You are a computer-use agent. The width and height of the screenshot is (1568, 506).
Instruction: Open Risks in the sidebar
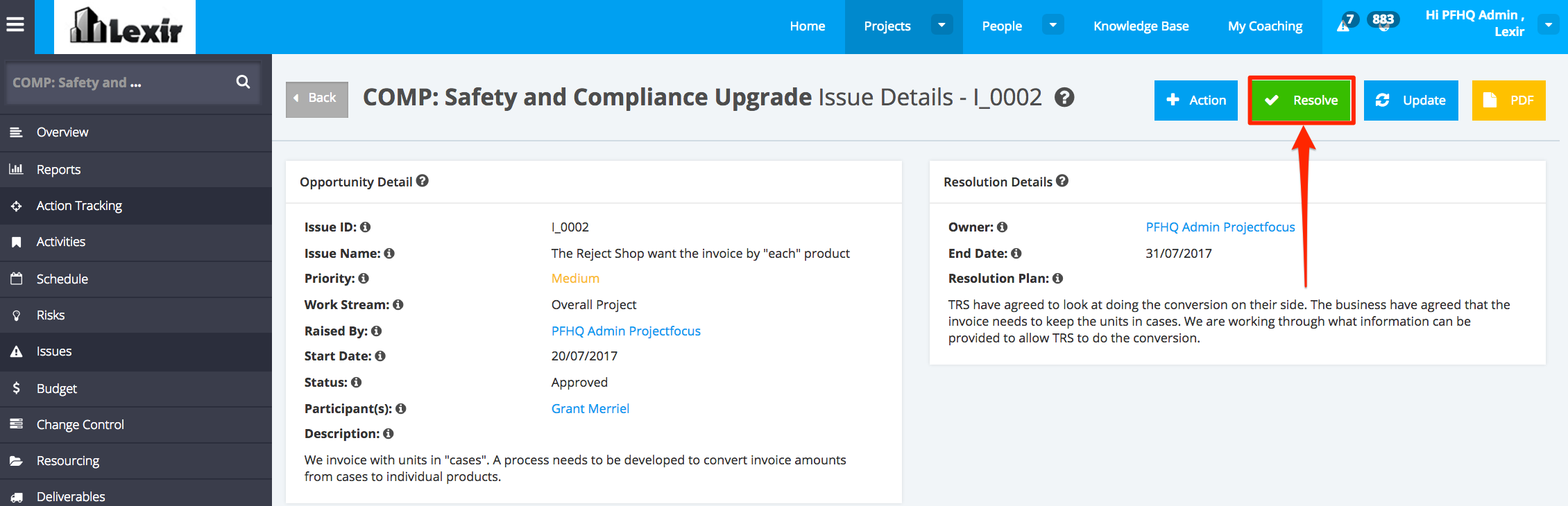point(136,315)
